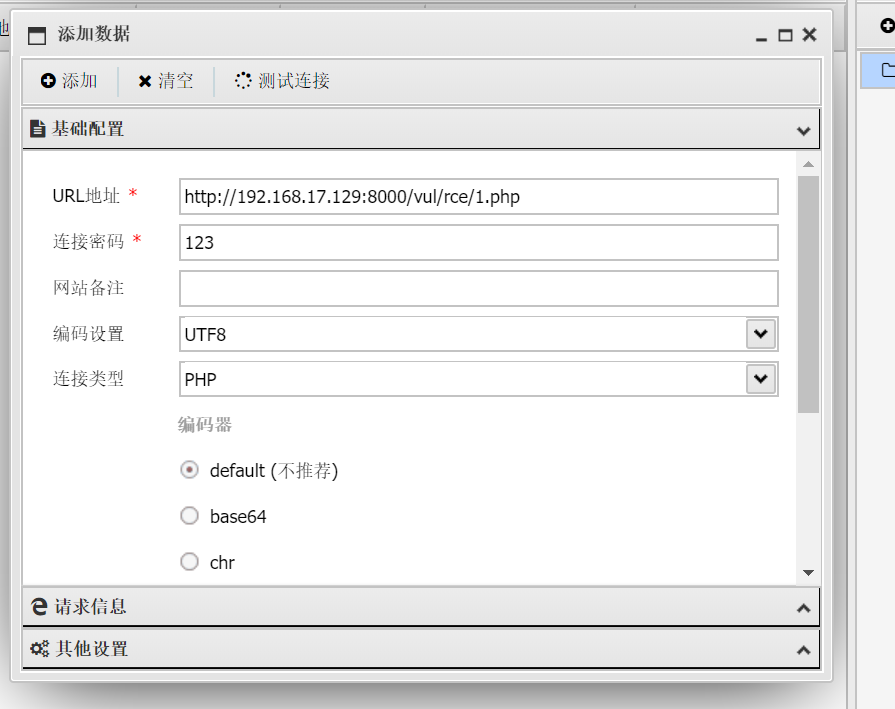Click the 基础配置 document icon
The width and height of the screenshot is (895, 709).
point(38,129)
